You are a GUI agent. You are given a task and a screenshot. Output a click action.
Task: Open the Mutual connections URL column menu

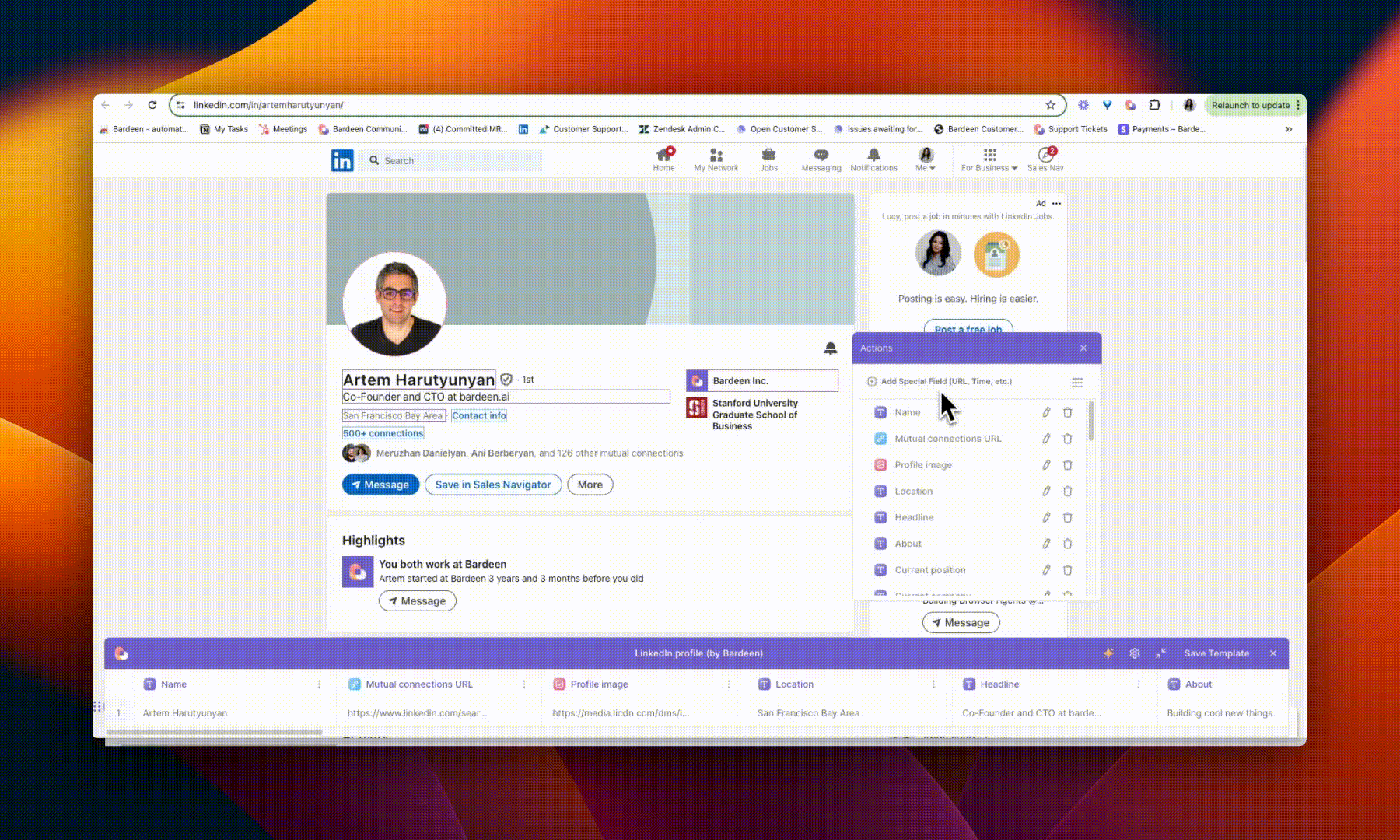[x=524, y=684]
